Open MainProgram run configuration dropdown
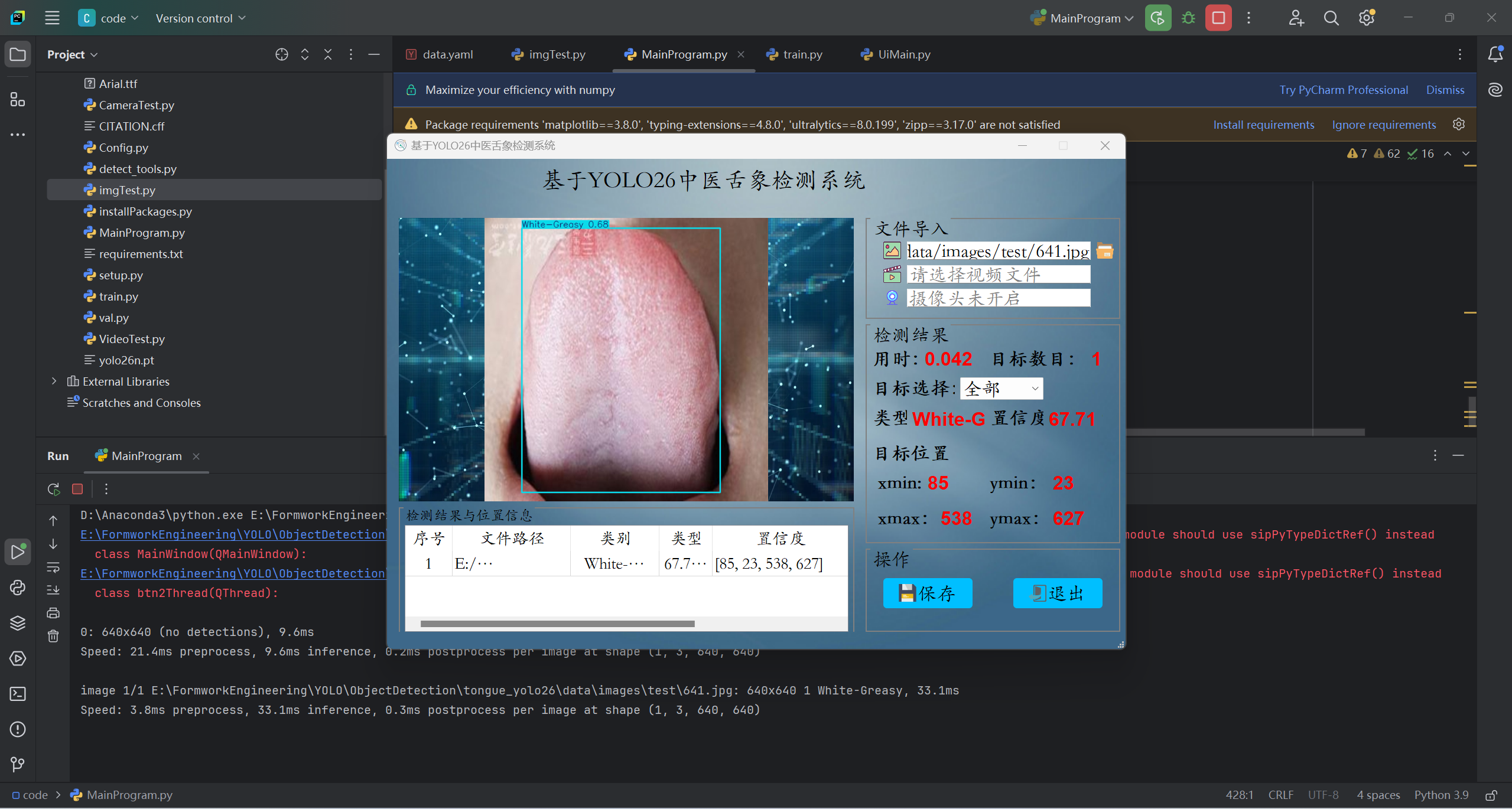 (x=1082, y=18)
